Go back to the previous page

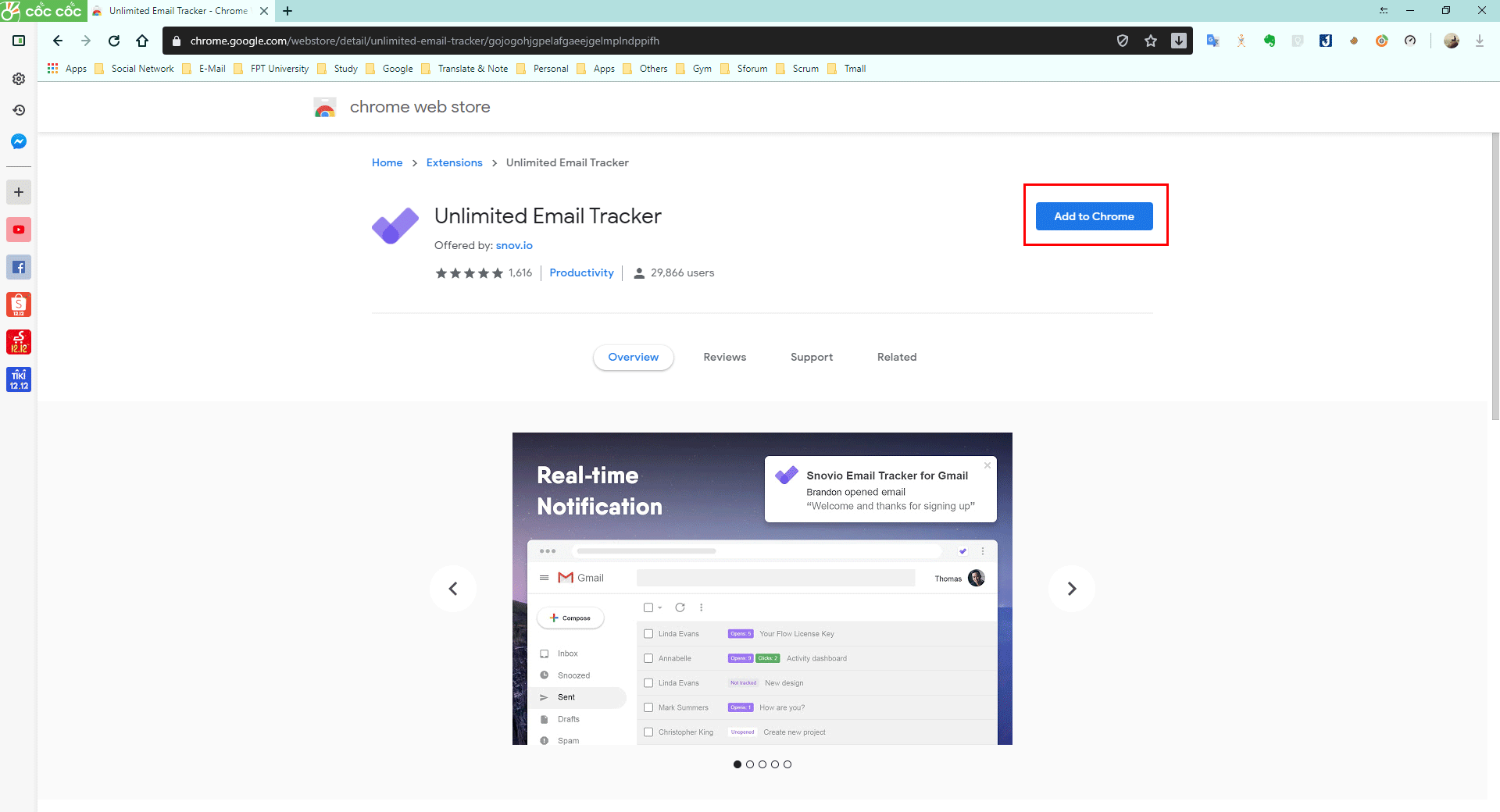pos(58,41)
